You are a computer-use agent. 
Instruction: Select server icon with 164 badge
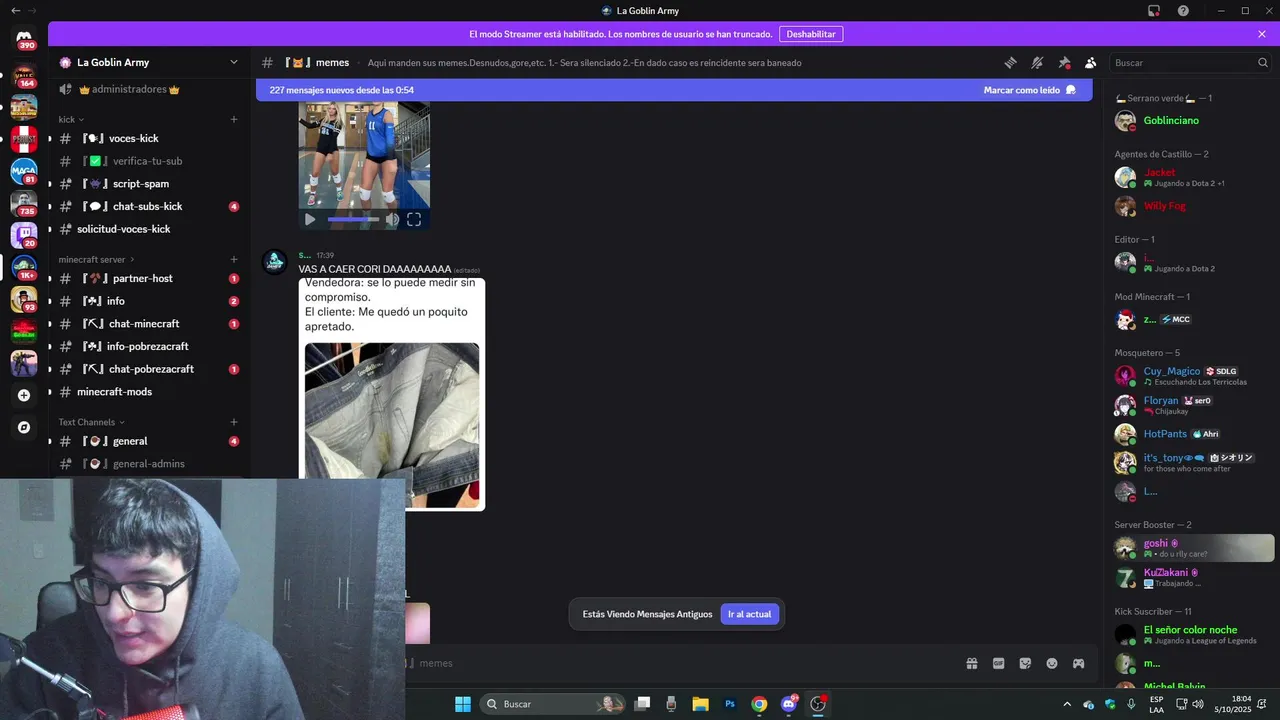(x=24, y=75)
